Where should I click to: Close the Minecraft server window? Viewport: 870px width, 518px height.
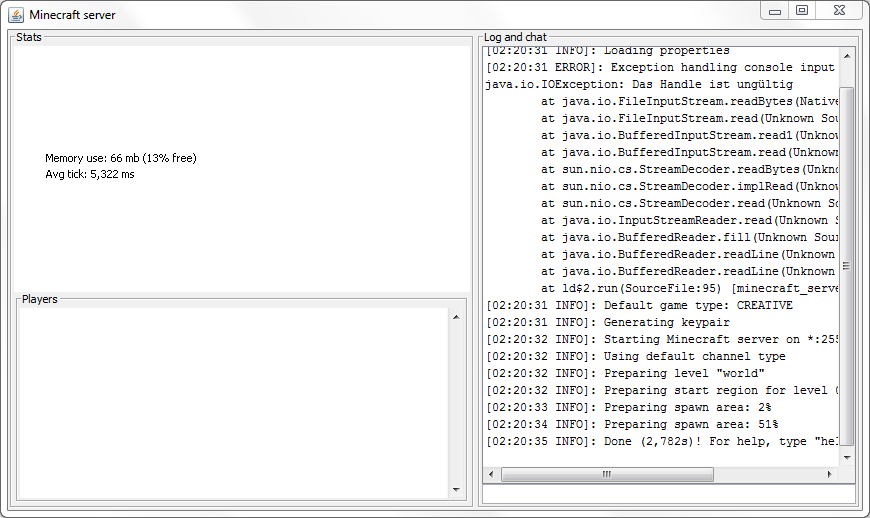(839, 11)
